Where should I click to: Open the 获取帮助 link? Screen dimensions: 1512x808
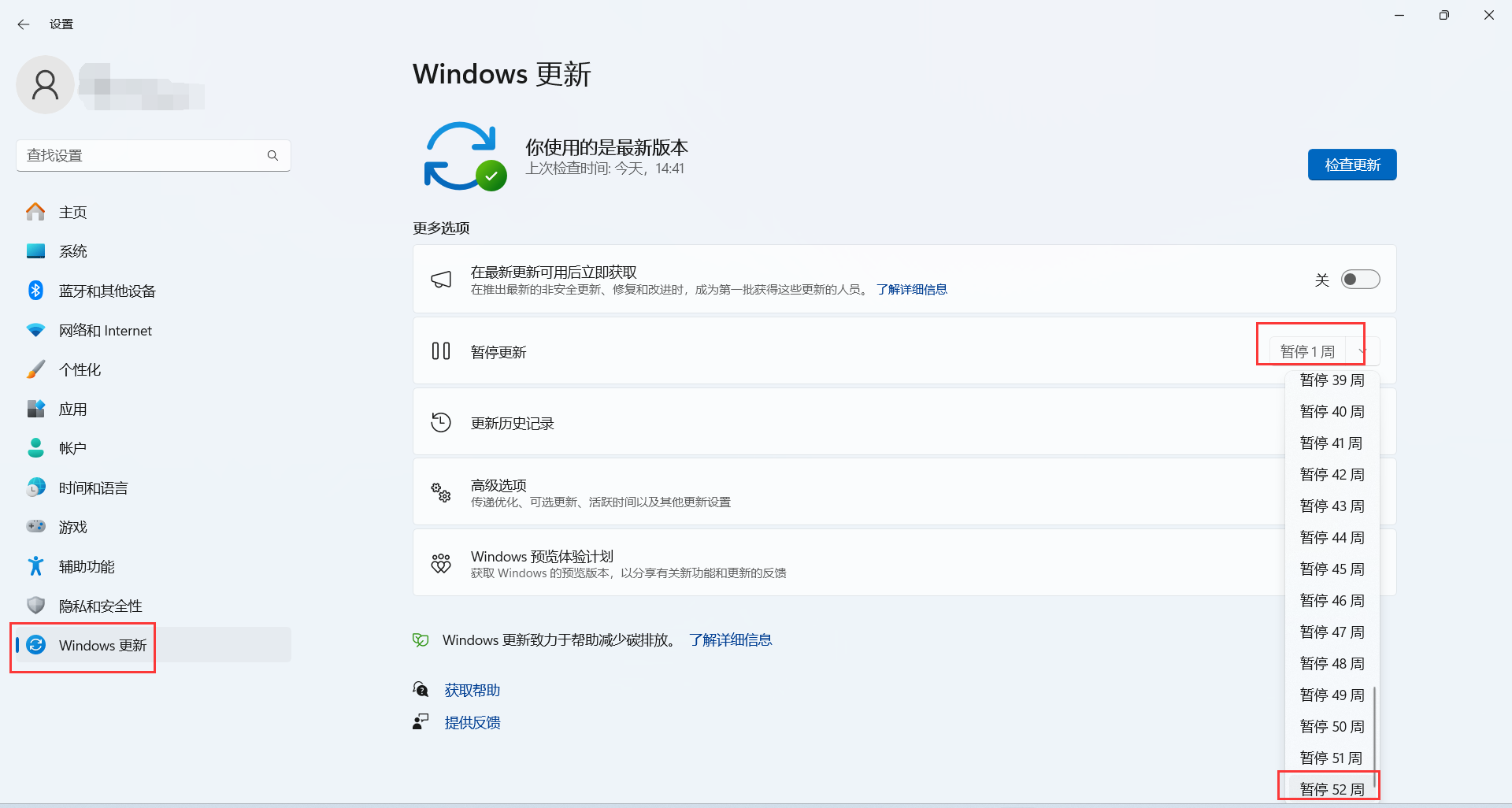point(472,691)
